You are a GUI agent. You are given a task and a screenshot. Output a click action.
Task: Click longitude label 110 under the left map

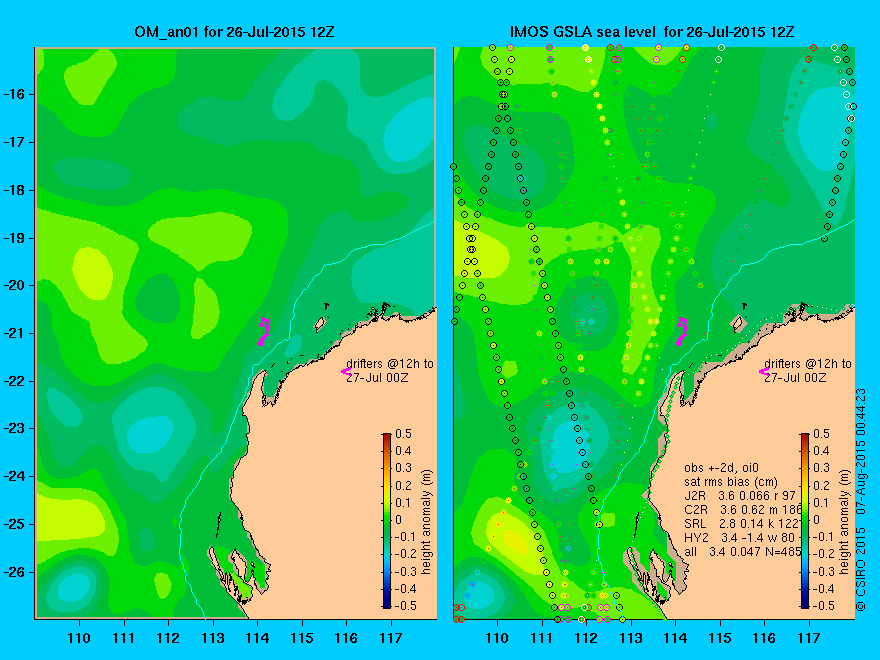(x=79, y=638)
